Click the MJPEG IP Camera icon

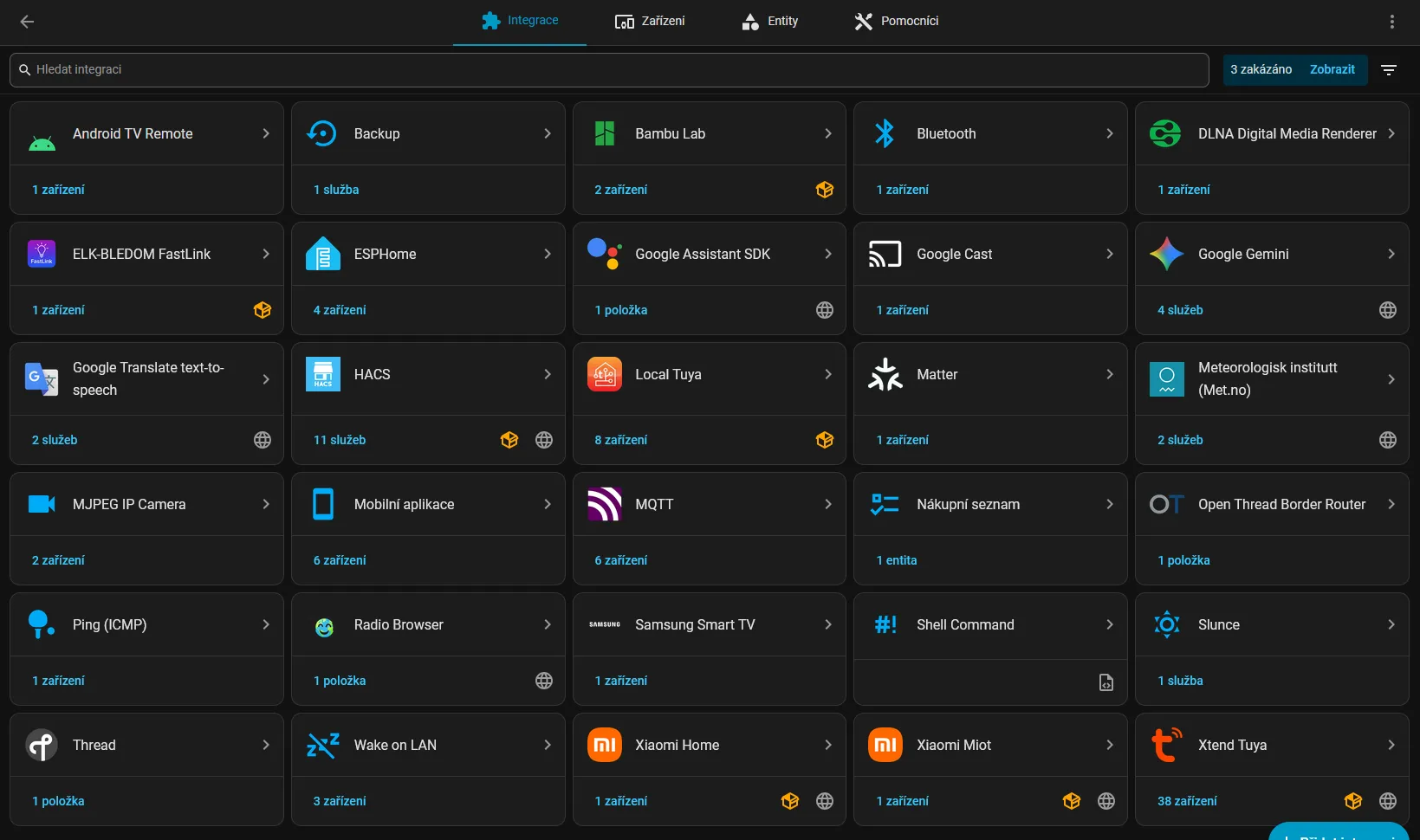coord(42,504)
